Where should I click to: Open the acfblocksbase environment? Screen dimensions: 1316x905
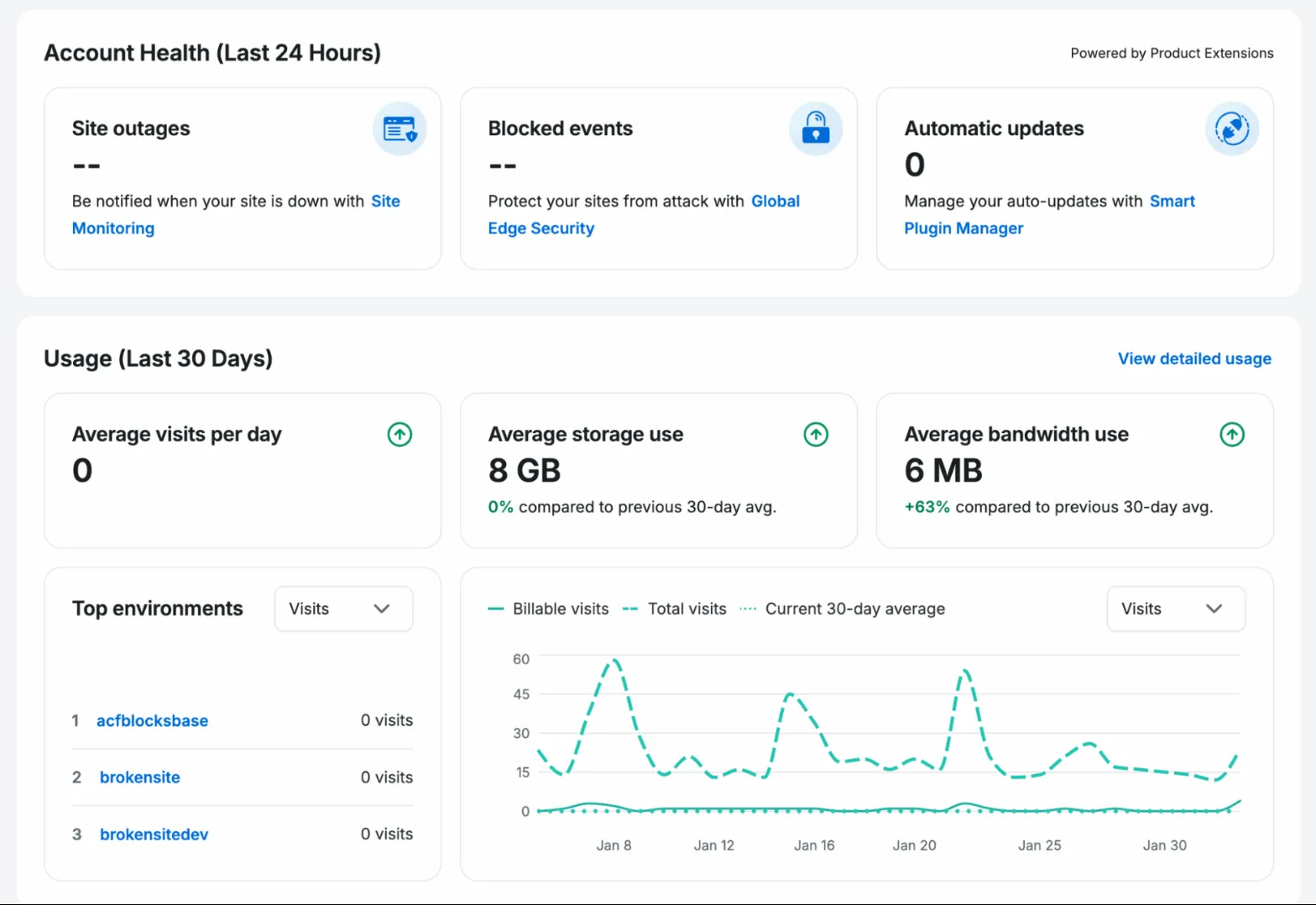(x=152, y=721)
